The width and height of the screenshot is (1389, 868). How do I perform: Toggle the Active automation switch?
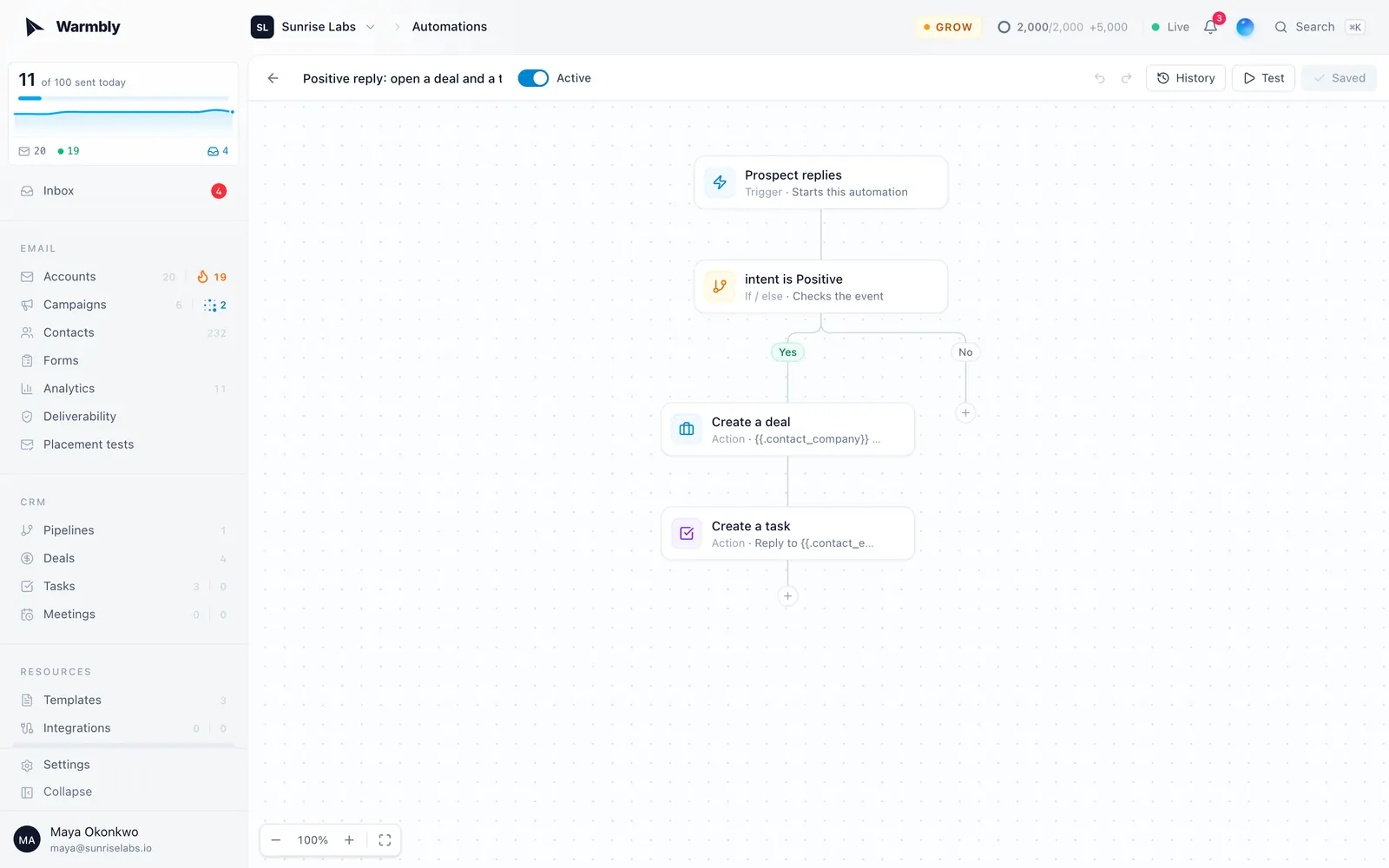coord(533,78)
